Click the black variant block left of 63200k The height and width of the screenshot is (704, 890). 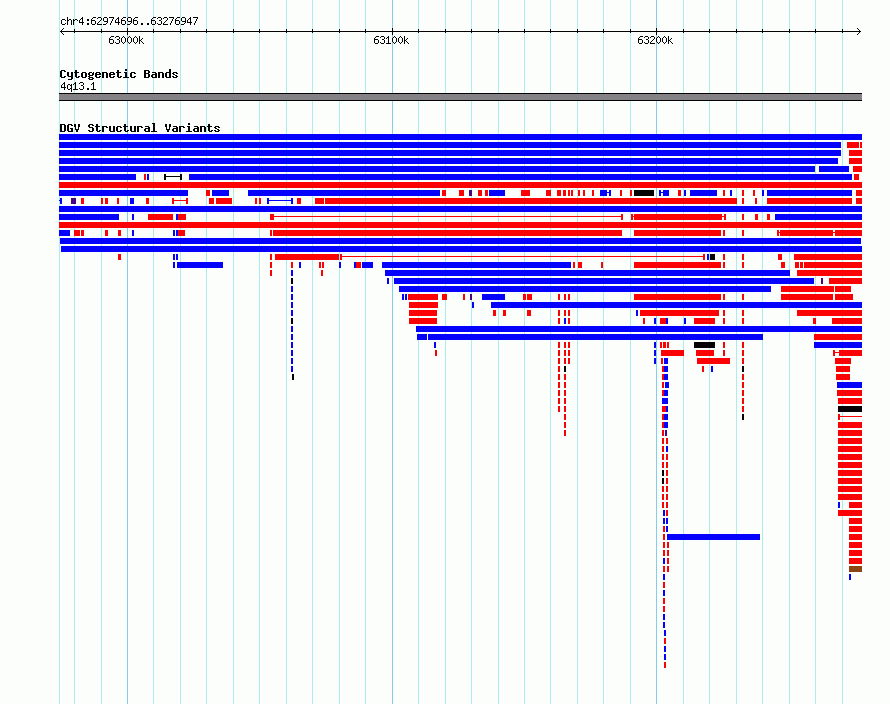point(644,193)
